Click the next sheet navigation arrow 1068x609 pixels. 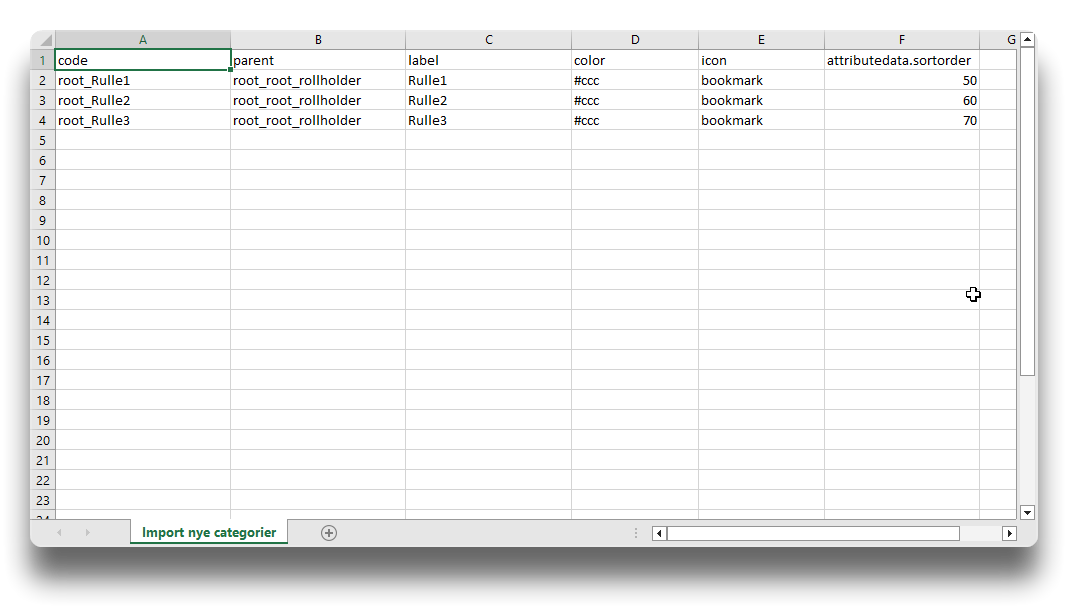click(x=88, y=533)
